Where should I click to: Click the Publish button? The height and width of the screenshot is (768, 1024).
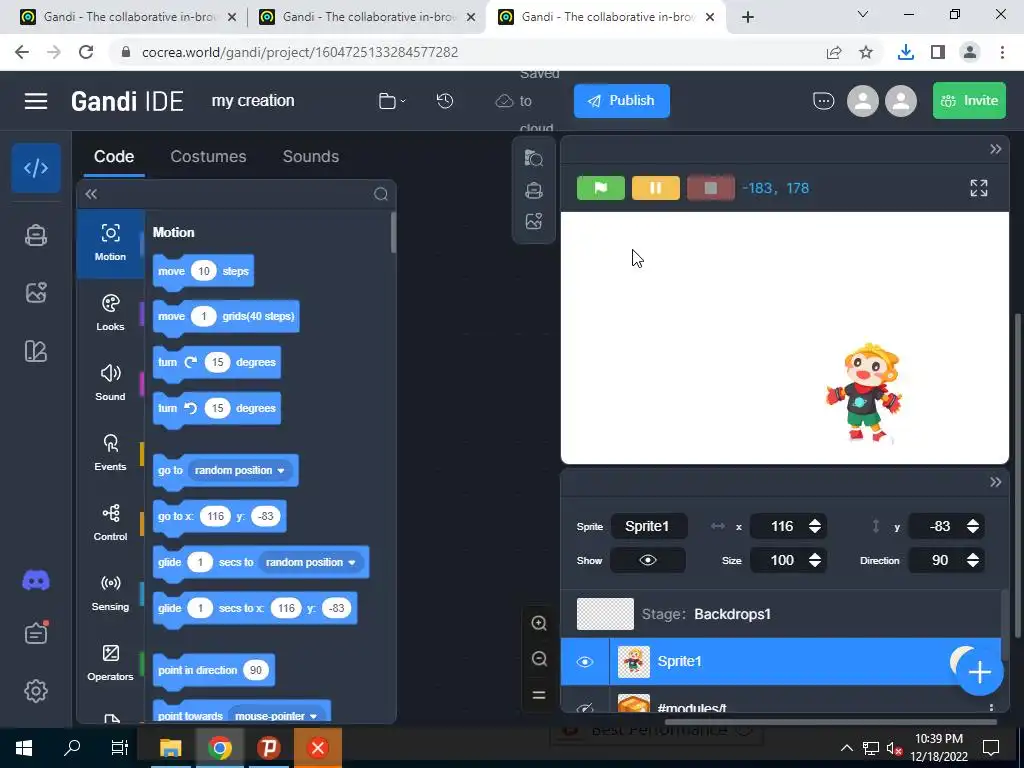(622, 101)
